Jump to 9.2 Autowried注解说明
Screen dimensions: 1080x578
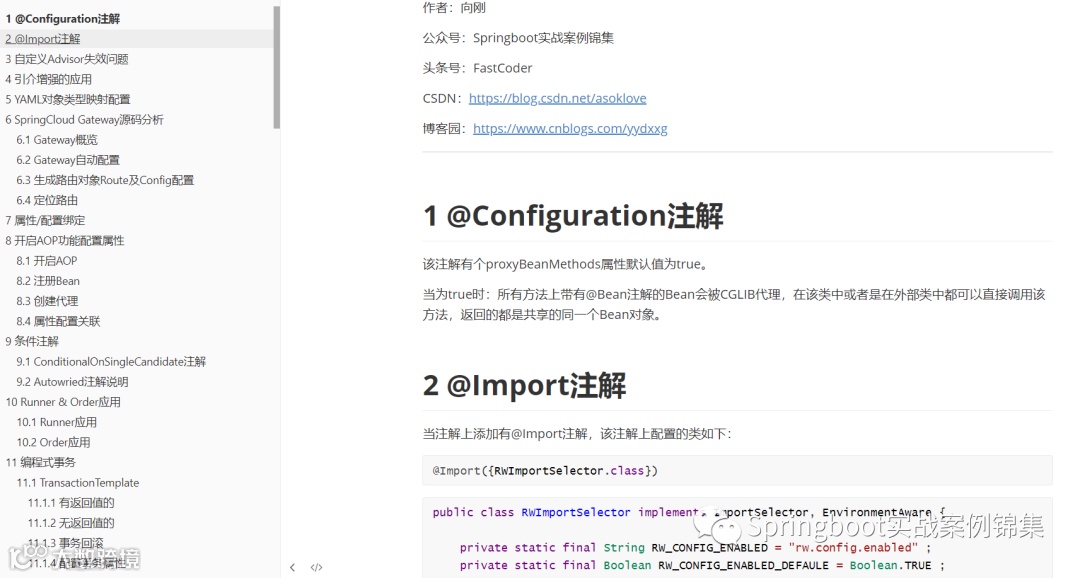click(72, 382)
